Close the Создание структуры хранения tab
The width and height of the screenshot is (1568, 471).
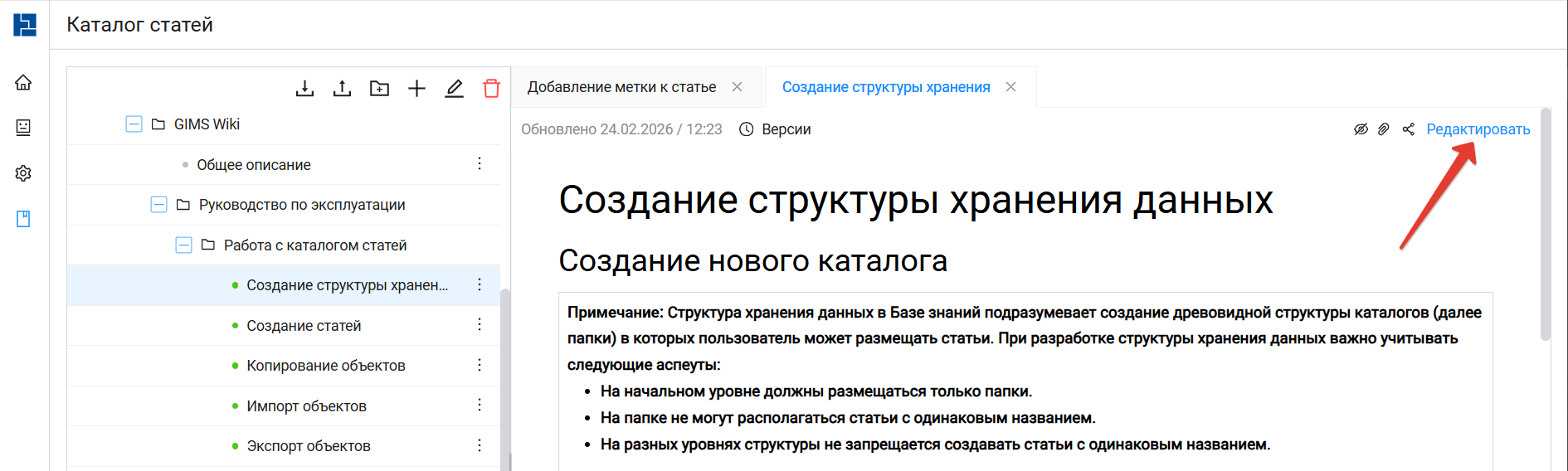[1010, 87]
